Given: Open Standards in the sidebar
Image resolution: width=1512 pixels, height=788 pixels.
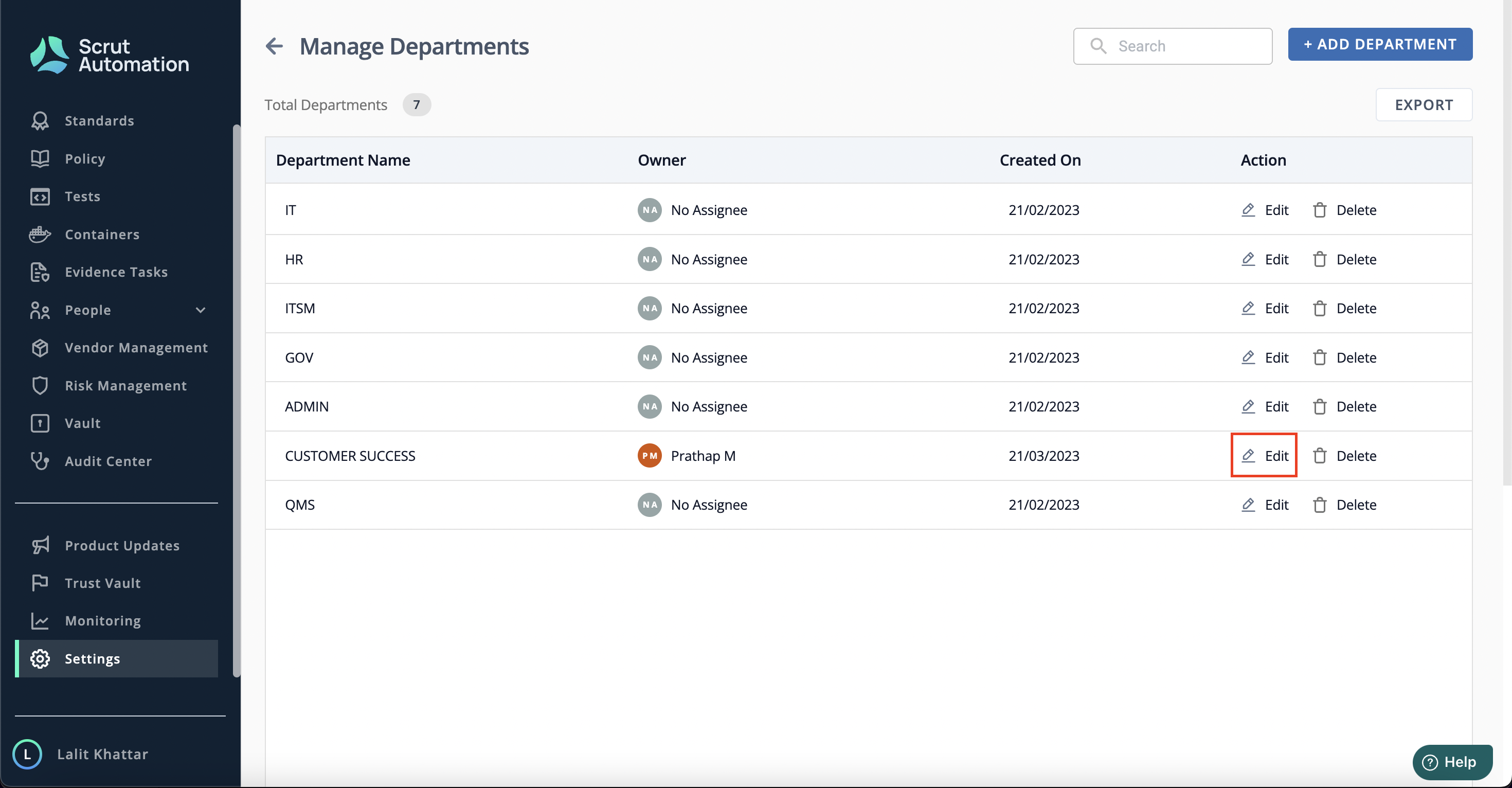Looking at the screenshot, I should coord(99,120).
